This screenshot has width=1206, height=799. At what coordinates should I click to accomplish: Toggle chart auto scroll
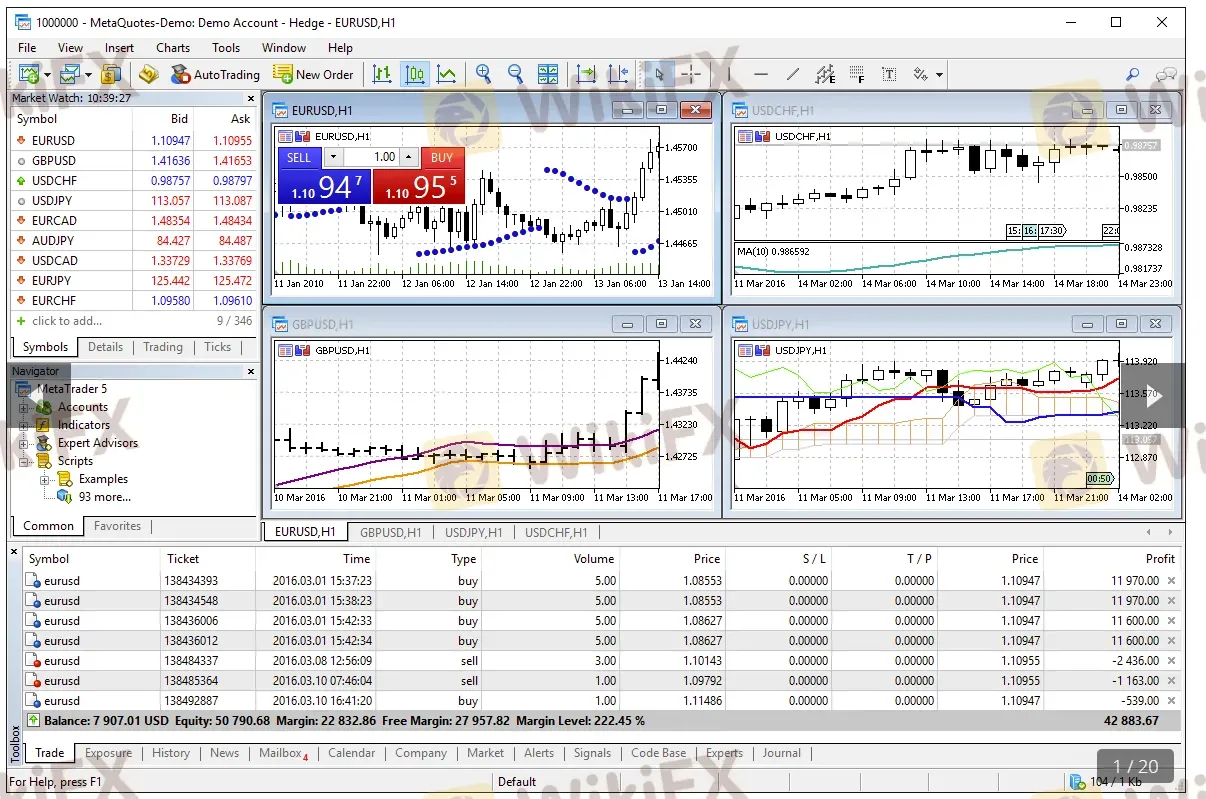pyautogui.click(x=585, y=74)
